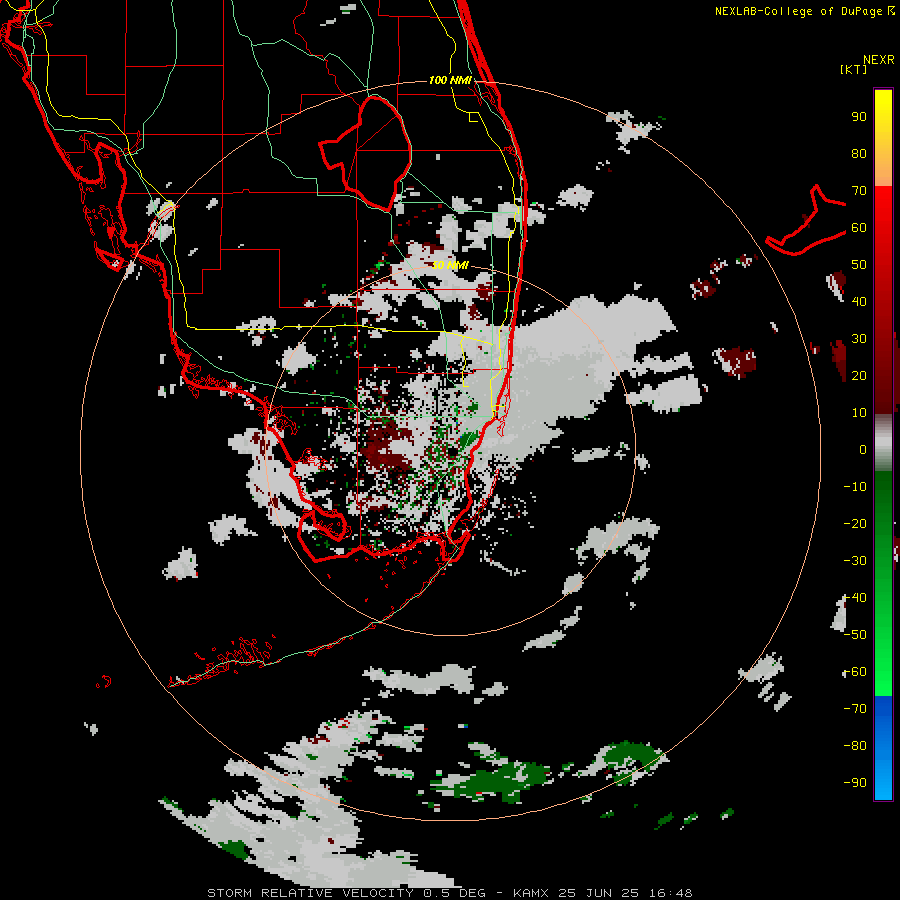The width and height of the screenshot is (900, 900).
Task: Select the [KT] units label
Action: [x=854, y=69]
